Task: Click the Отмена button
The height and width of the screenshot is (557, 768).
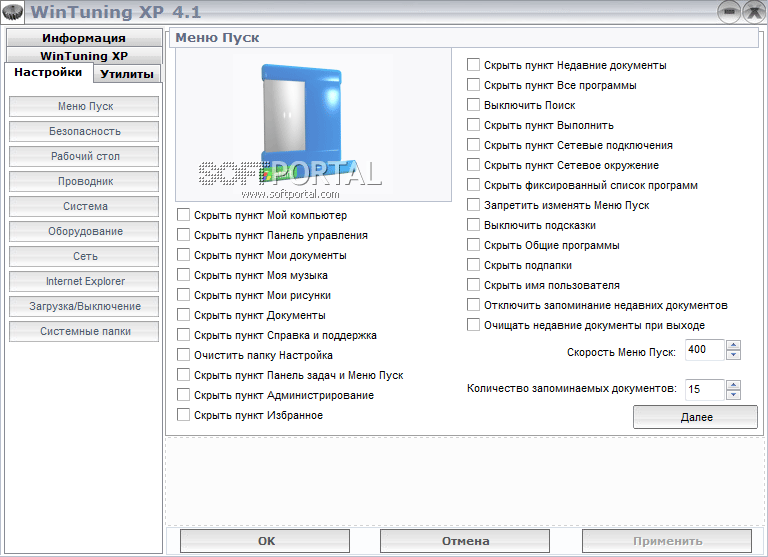Action: 465,541
